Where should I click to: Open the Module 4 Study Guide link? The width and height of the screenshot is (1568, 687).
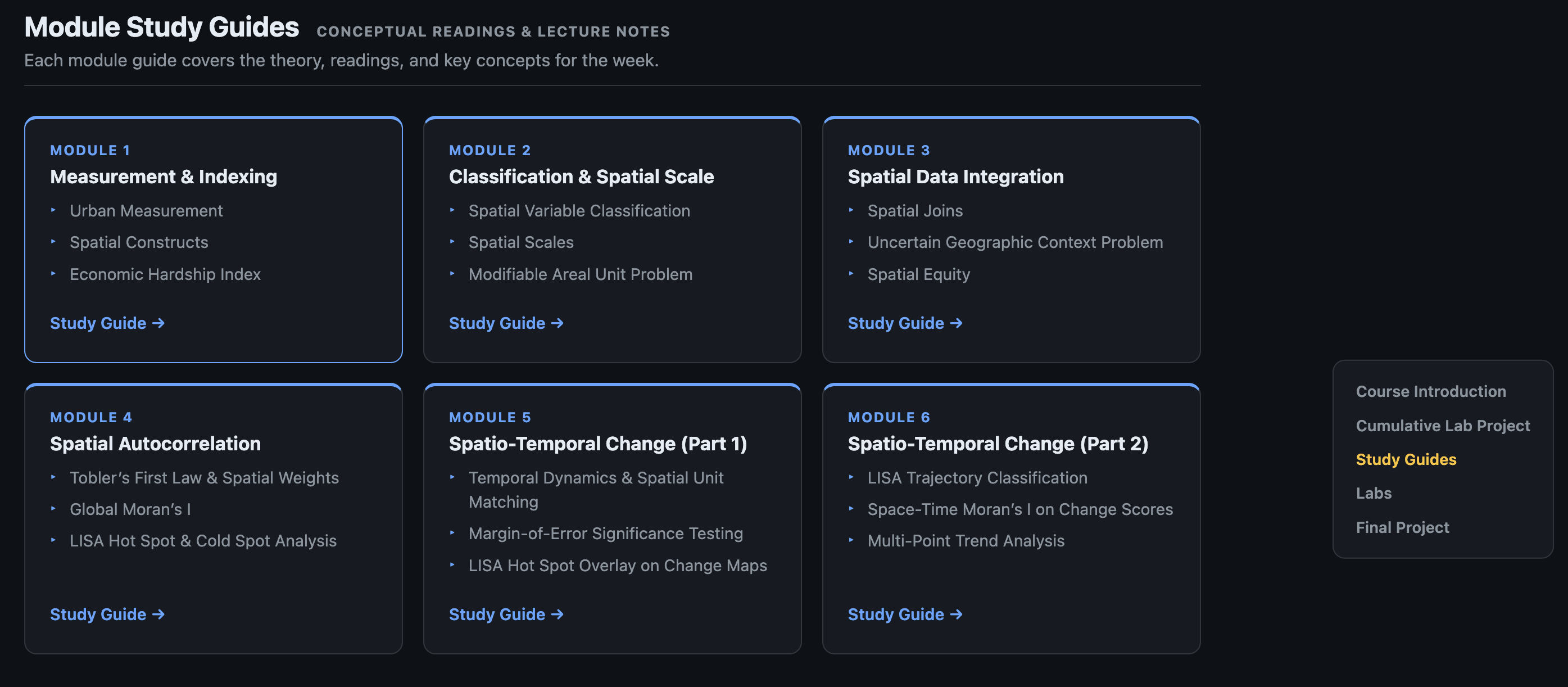tap(107, 614)
